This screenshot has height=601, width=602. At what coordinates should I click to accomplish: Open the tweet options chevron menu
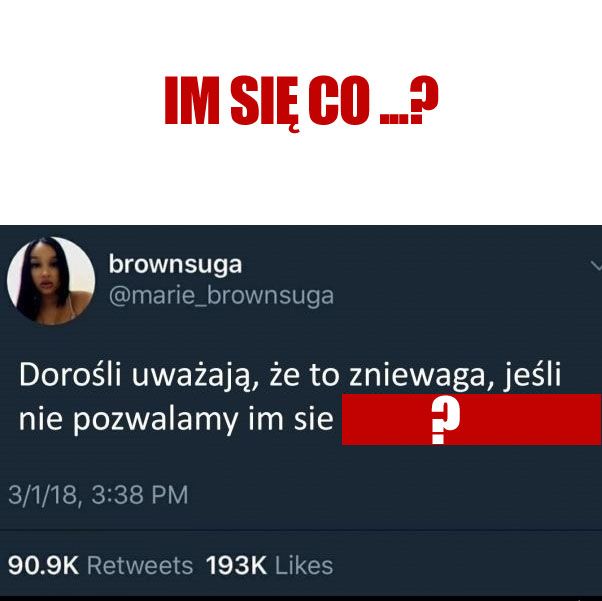pos(596,266)
